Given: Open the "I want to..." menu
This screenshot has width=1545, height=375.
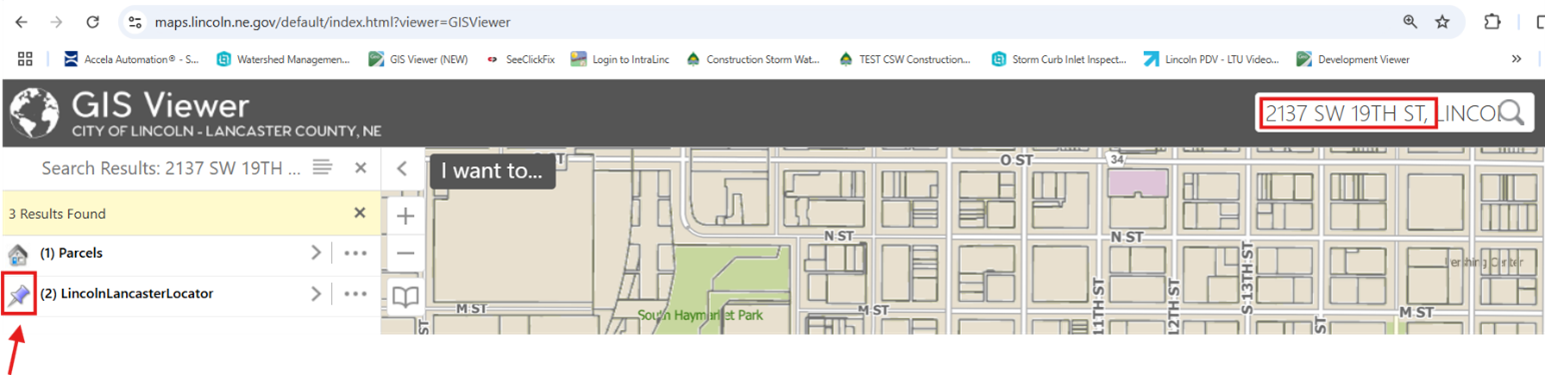Looking at the screenshot, I should pyautogui.click(x=492, y=171).
